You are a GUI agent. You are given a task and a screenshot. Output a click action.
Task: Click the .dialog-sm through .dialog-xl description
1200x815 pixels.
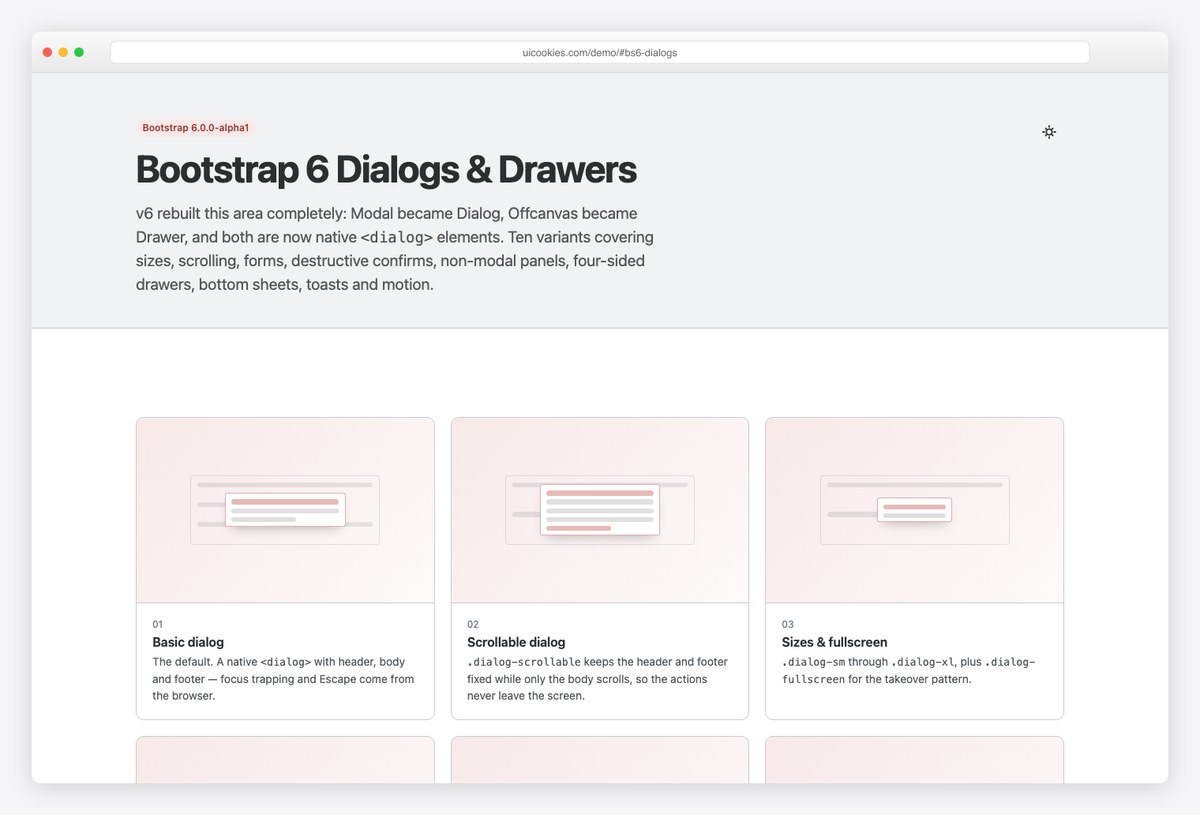(x=908, y=671)
